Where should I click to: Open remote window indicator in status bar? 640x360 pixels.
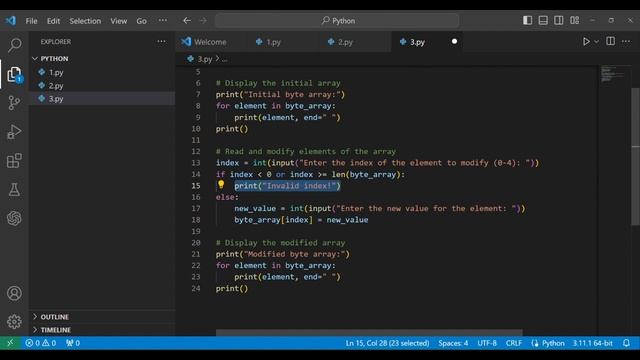click(10, 343)
